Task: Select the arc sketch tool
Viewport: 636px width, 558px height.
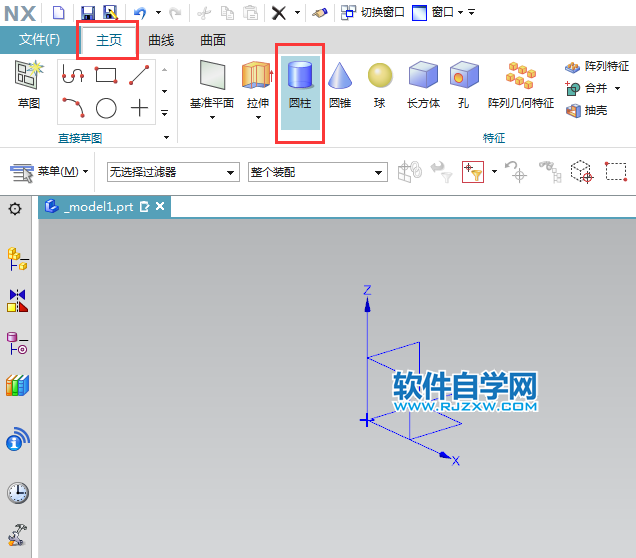Action: [x=73, y=108]
